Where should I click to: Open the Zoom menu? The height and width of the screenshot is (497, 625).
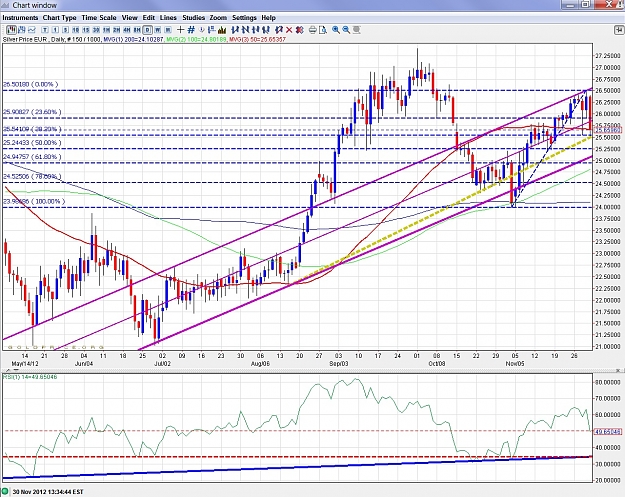(x=218, y=18)
